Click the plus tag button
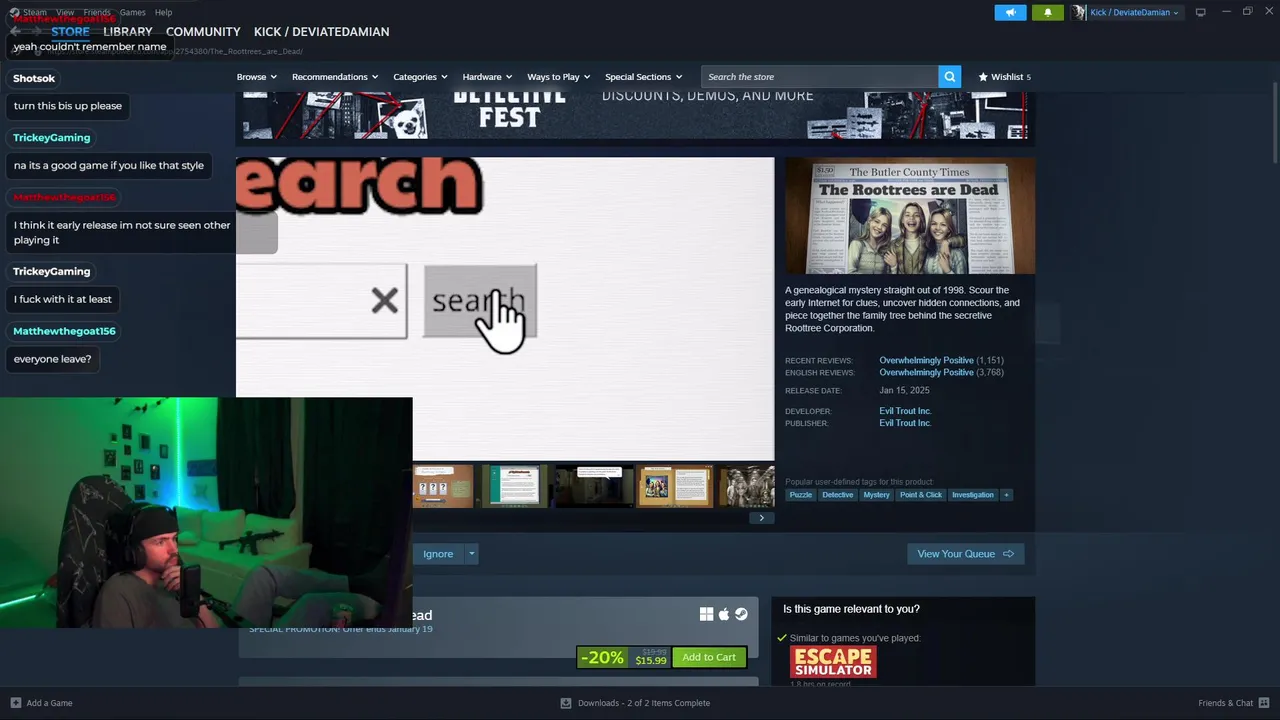Viewport: 1280px width, 720px height. (x=1006, y=495)
